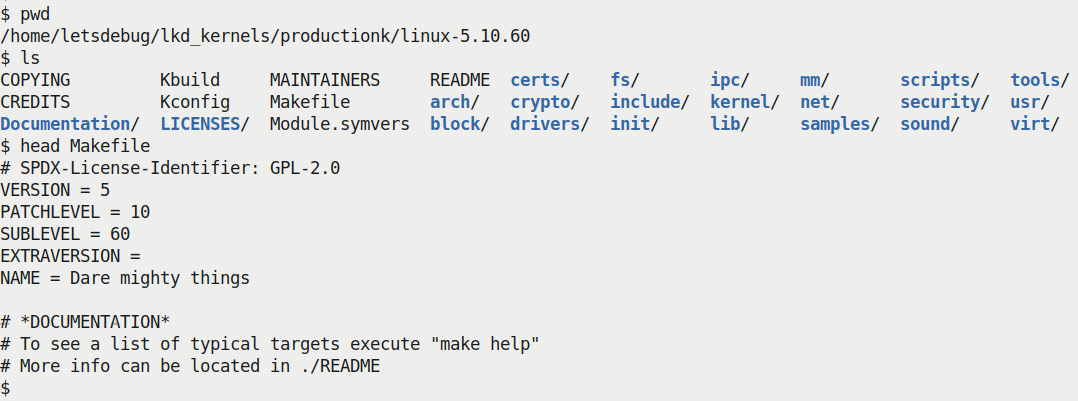Click the MAINTAINERS file name

pos(324,80)
